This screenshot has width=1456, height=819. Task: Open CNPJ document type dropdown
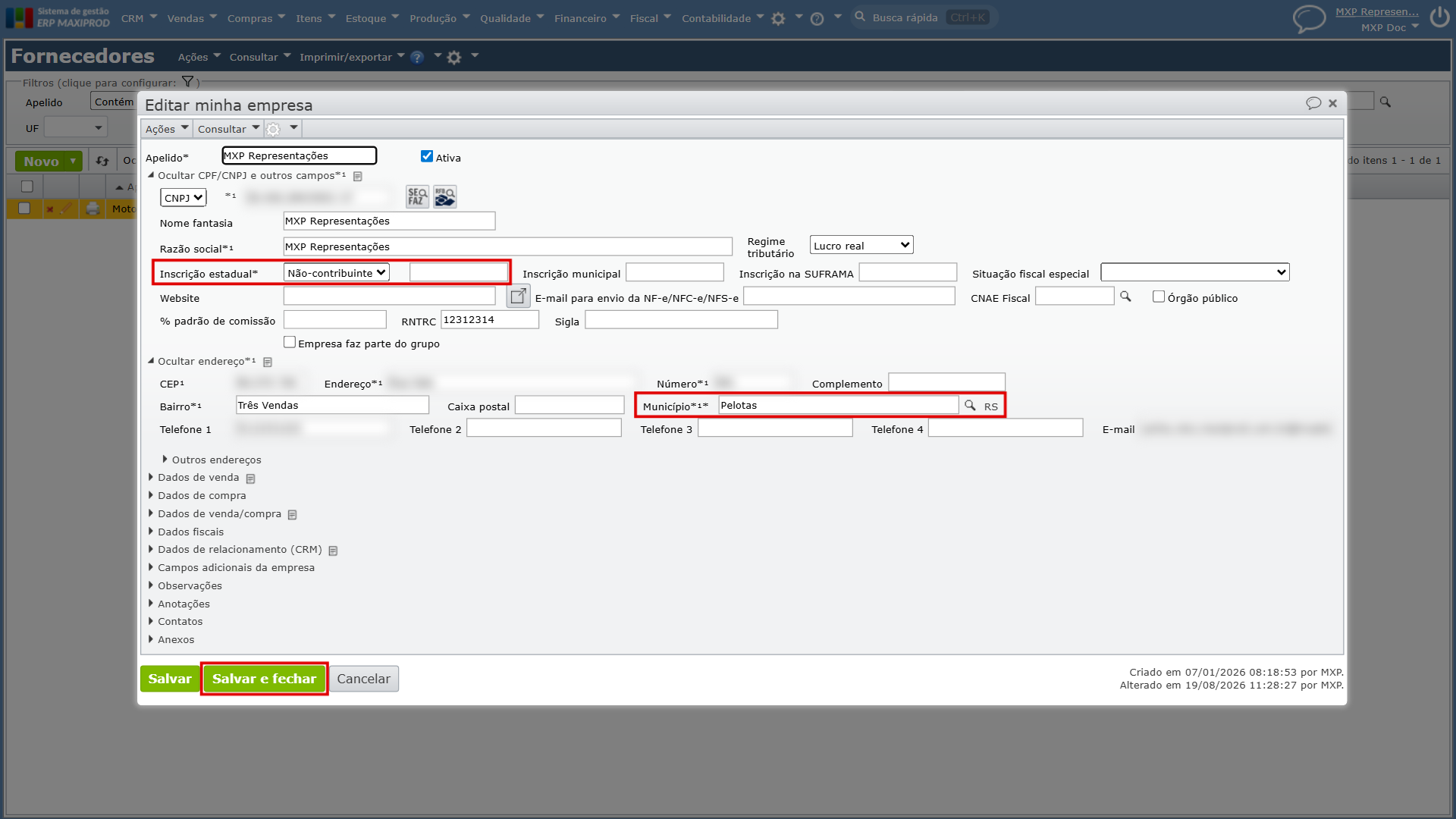184,198
